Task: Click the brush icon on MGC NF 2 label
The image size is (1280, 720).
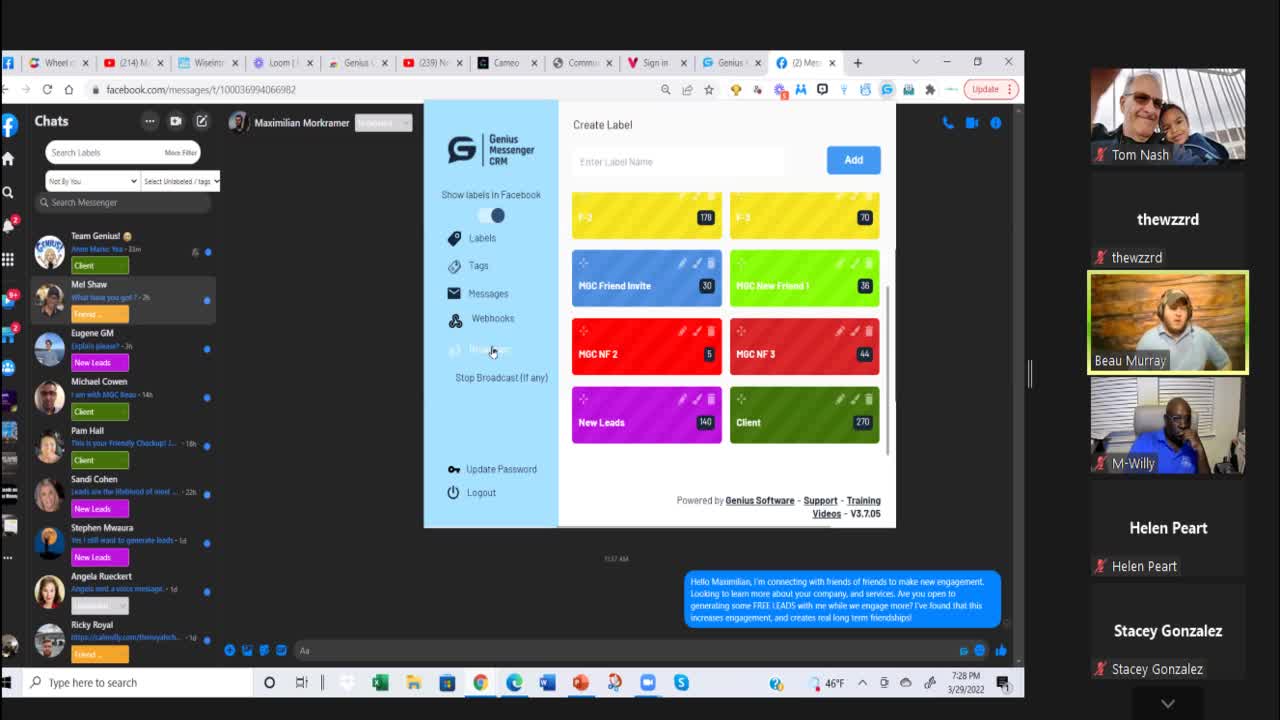Action: point(697,331)
